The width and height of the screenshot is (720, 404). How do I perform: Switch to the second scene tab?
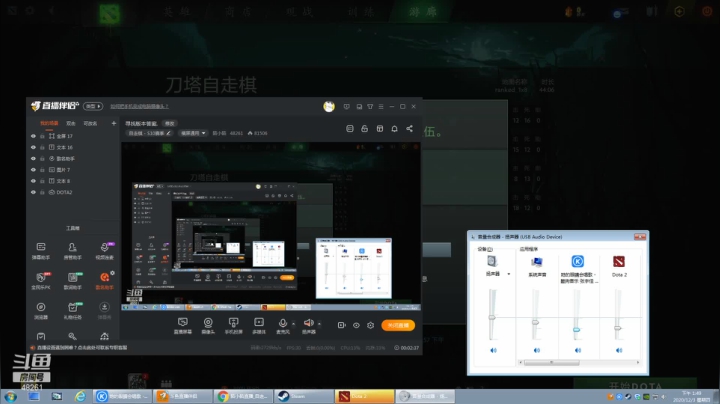point(71,123)
